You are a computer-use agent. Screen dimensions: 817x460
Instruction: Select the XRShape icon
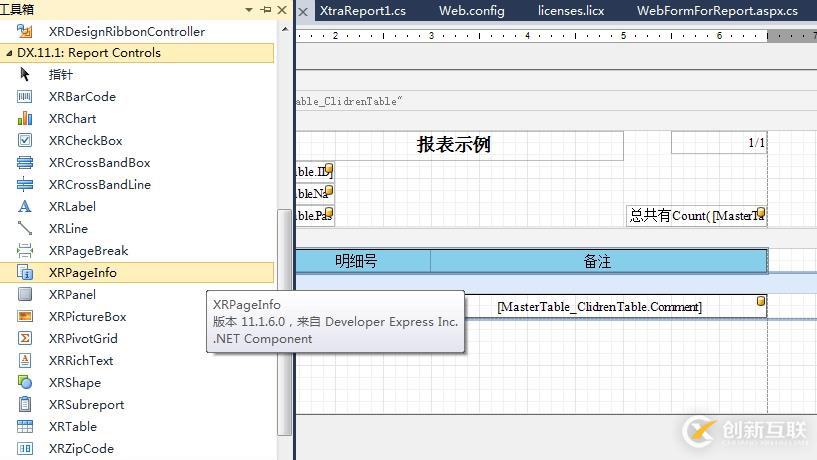pos(24,382)
